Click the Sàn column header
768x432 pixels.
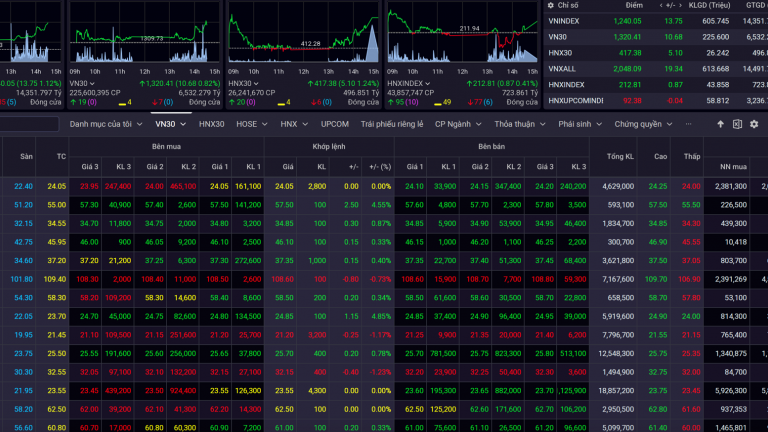coord(26,157)
